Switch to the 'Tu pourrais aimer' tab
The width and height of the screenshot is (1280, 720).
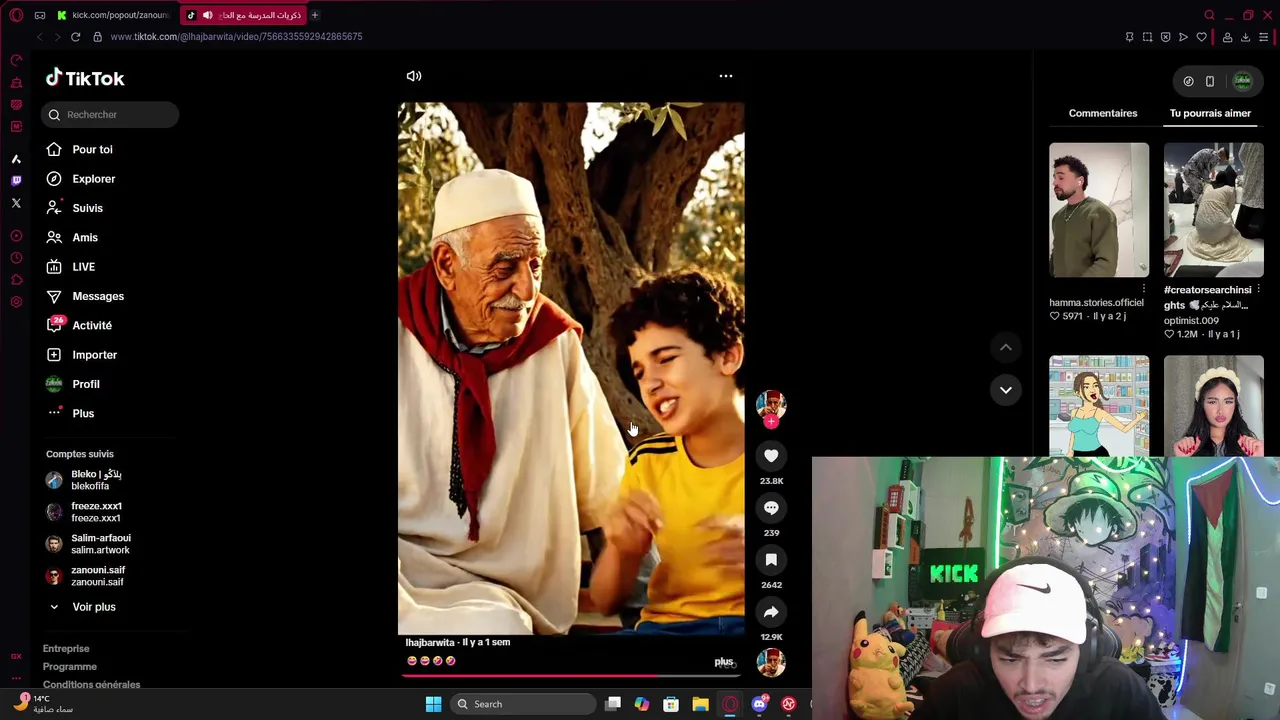click(1210, 113)
